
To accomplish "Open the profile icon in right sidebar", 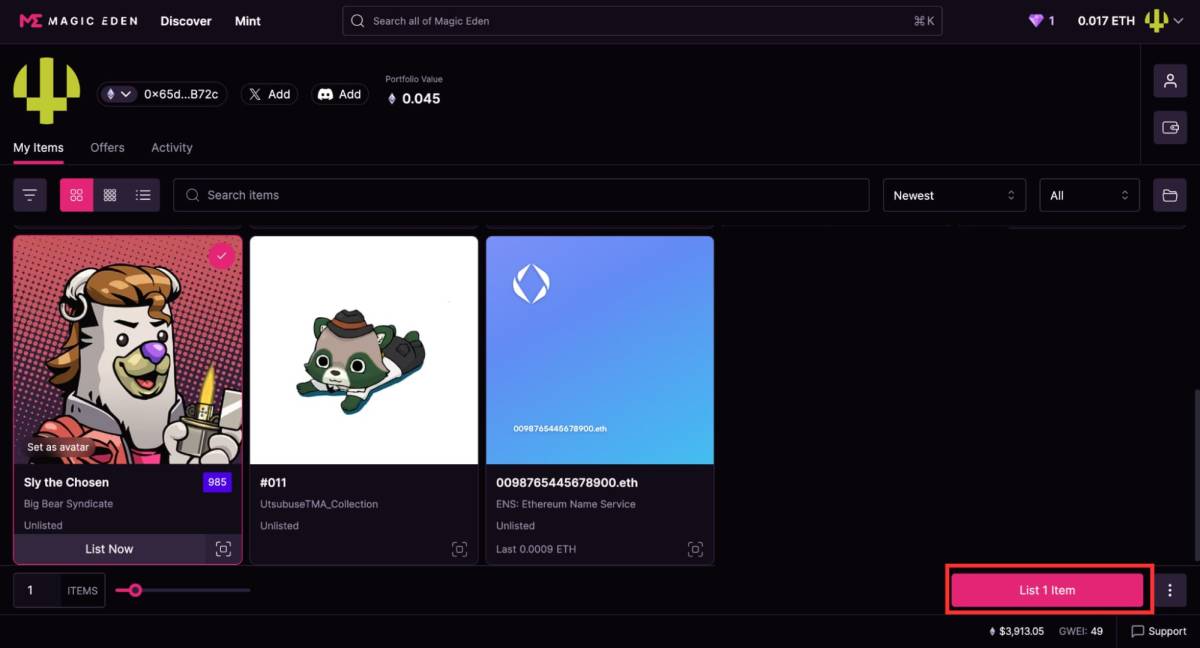I will 1170,81.
